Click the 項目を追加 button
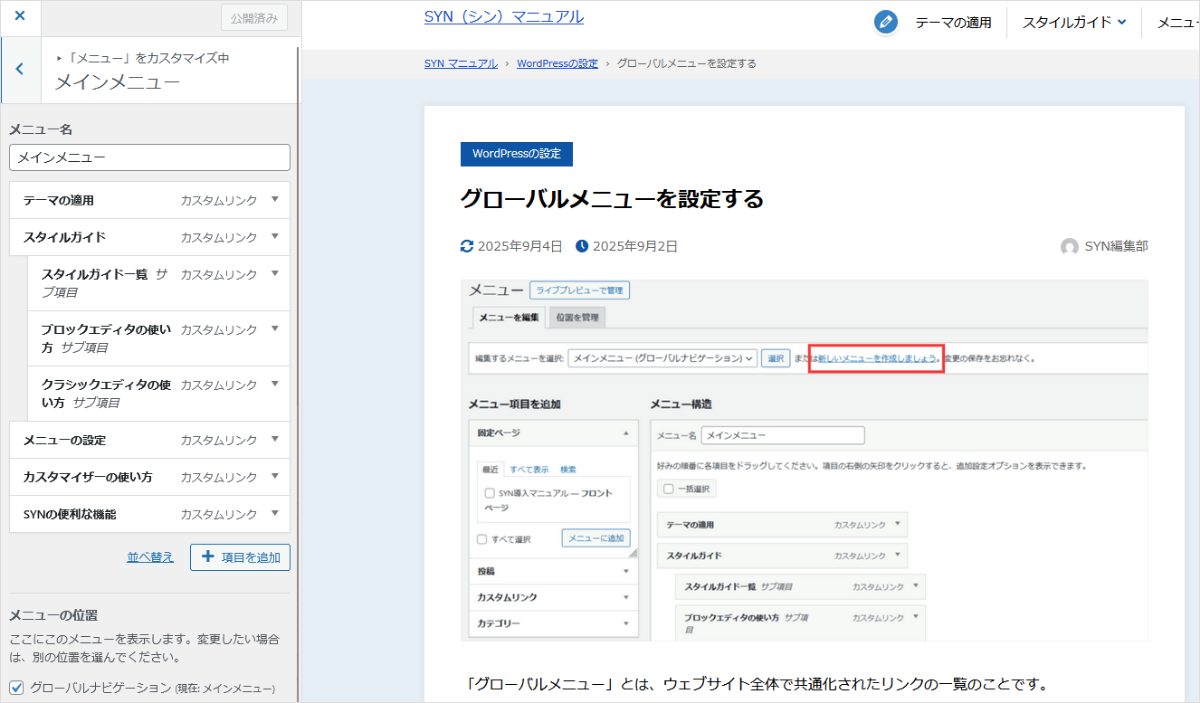1200x703 pixels. [240, 557]
